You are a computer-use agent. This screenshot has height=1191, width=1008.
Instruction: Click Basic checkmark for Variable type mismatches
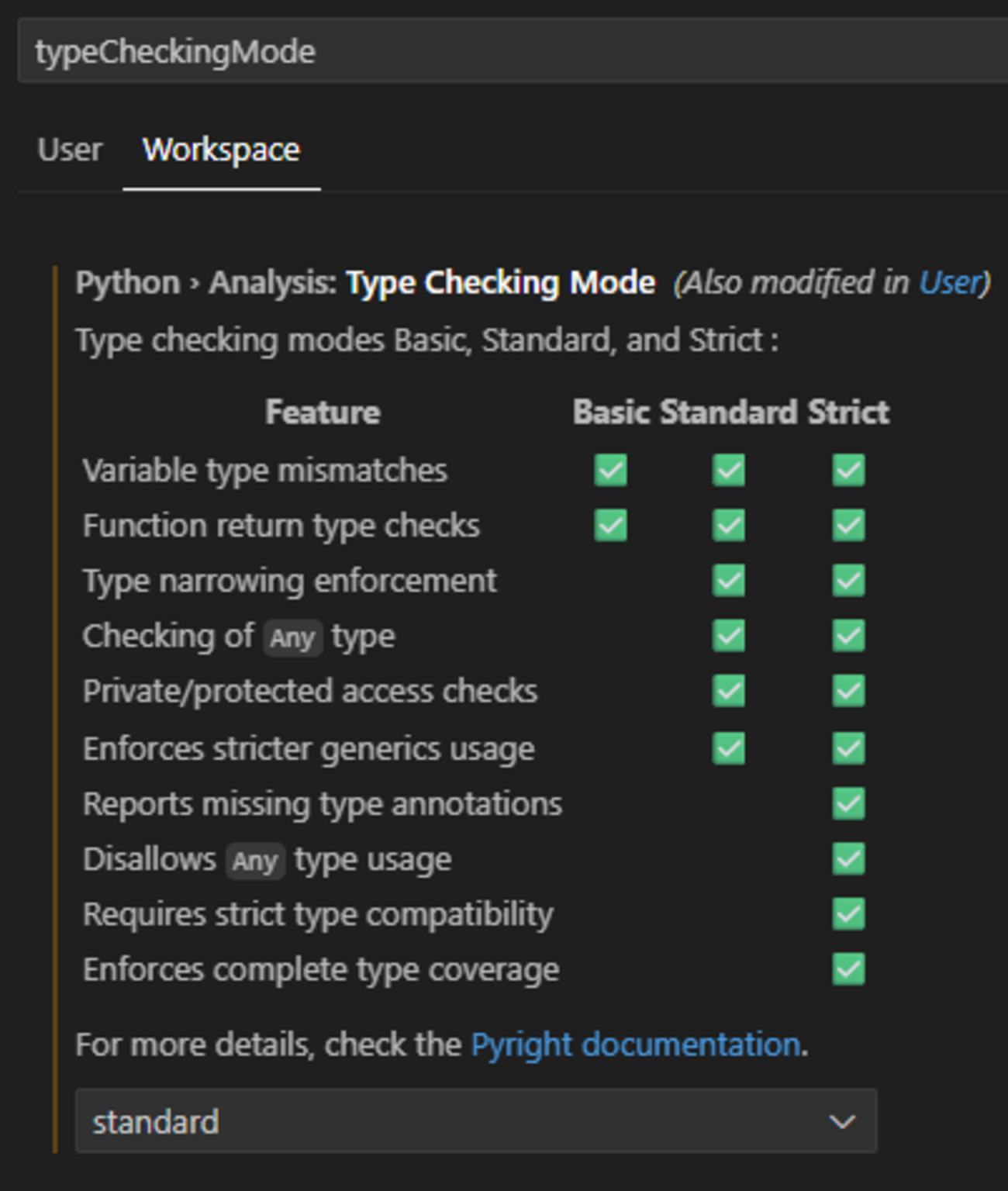[610, 470]
